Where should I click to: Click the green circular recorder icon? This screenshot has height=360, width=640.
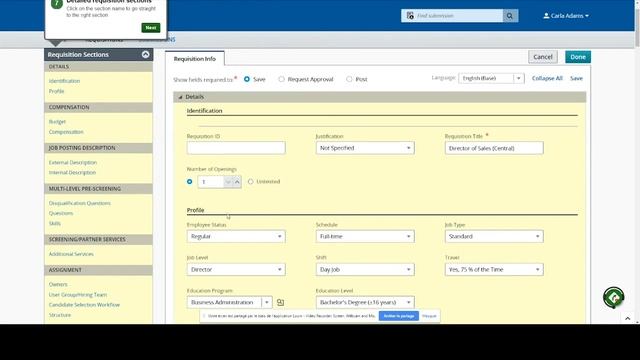tap(613, 298)
